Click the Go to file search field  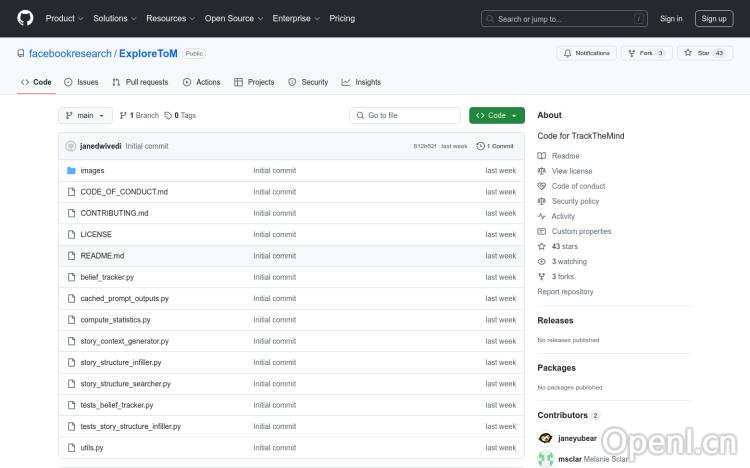coord(405,115)
